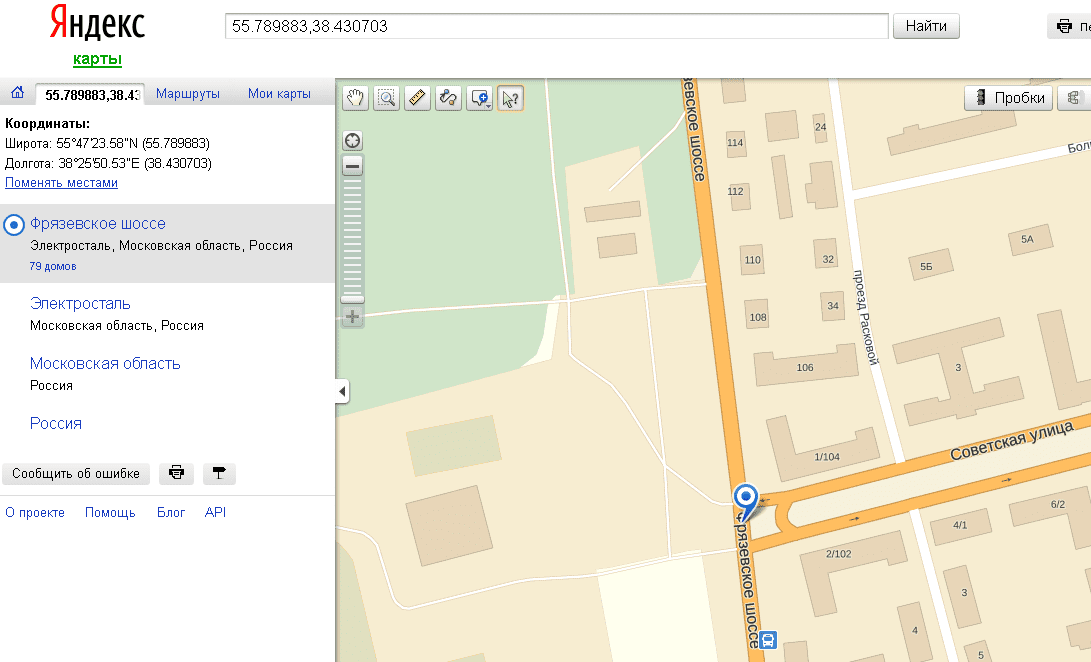Screen dimensions: 1091x662
Task: Select the info pointer tool
Action: [x=510, y=98]
